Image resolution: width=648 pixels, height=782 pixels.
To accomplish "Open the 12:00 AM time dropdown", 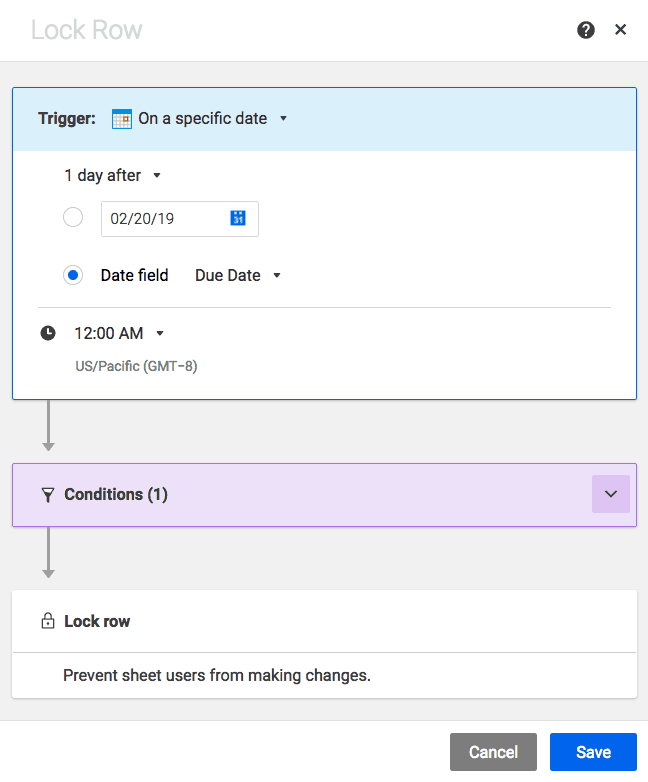I will pyautogui.click(x=119, y=333).
